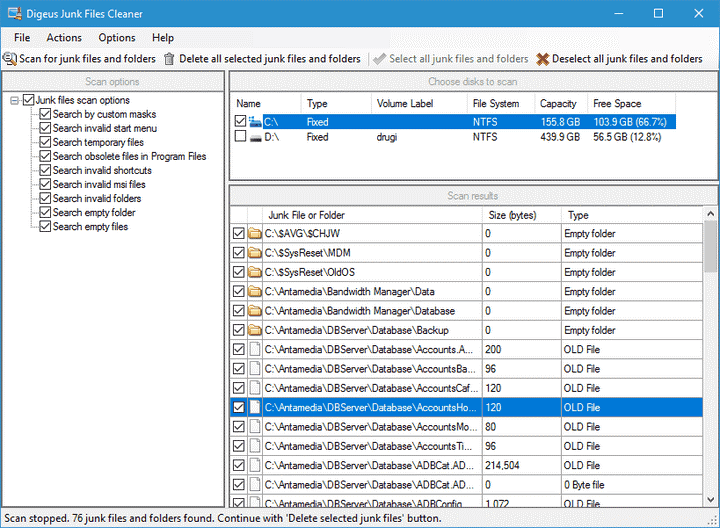720x528 pixels.
Task: Sort disks by Free Space column header
Action: point(617,104)
